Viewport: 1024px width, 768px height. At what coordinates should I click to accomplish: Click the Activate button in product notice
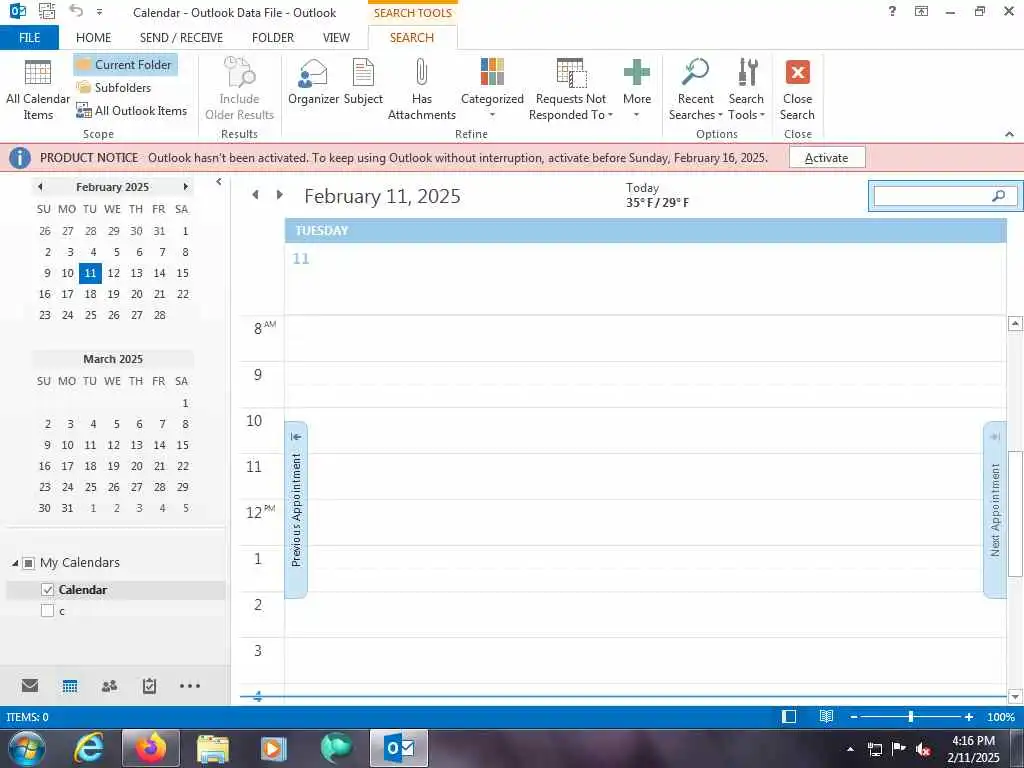[827, 157]
